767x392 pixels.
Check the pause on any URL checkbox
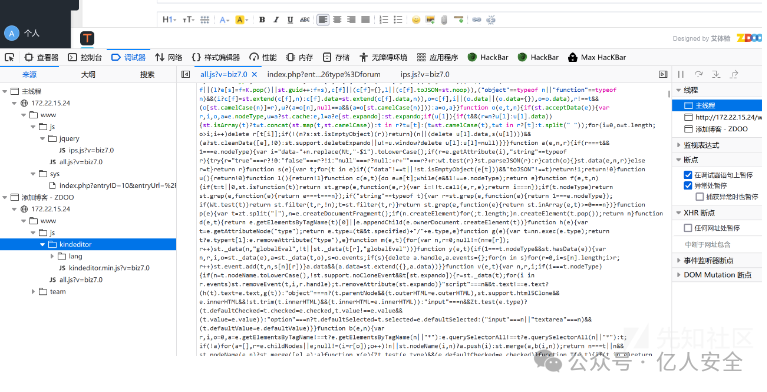click(x=688, y=228)
